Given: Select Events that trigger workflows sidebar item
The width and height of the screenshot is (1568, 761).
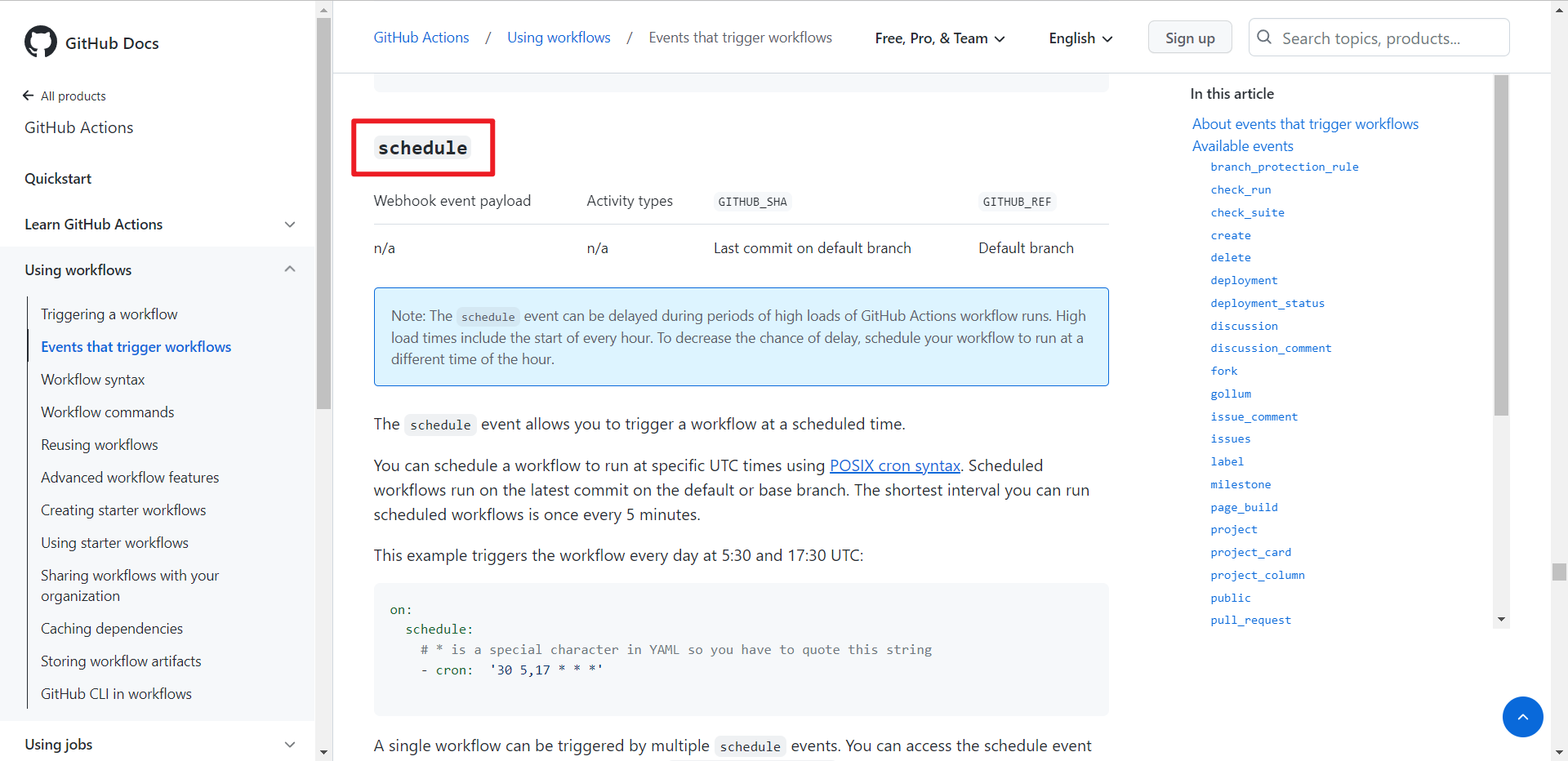Looking at the screenshot, I should pyautogui.click(x=136, y=347).
